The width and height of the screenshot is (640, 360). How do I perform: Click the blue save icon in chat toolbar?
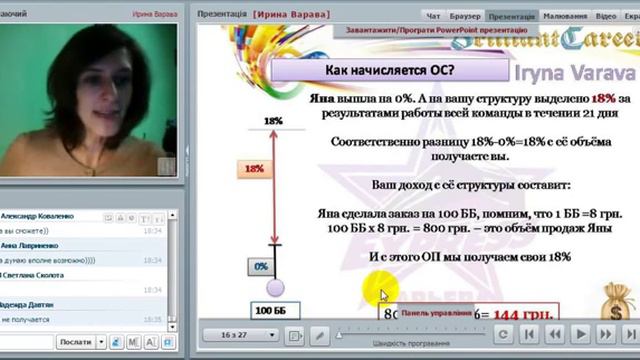[x=168, y=342]
